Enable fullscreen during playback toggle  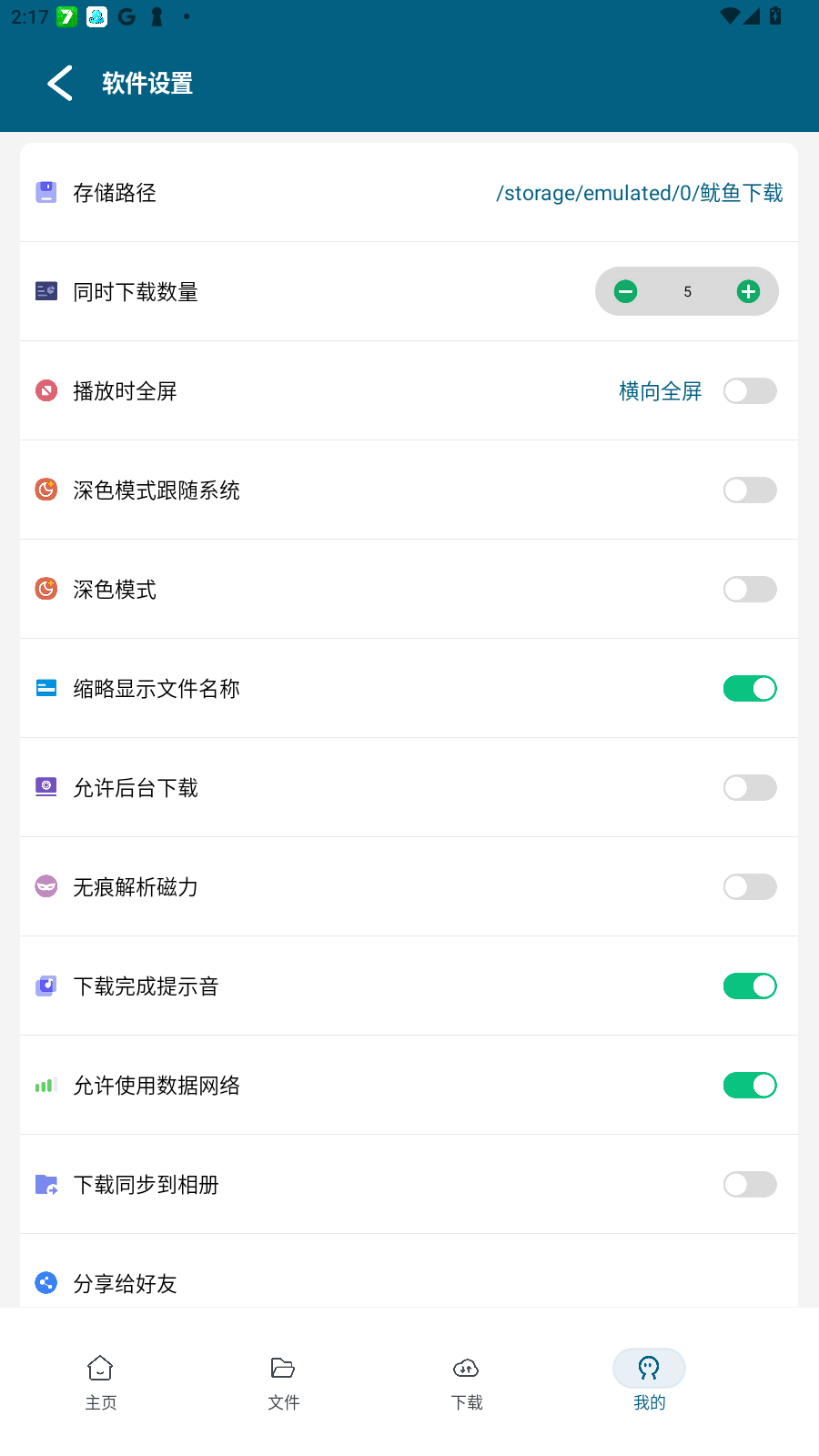[x=750, y=391]
